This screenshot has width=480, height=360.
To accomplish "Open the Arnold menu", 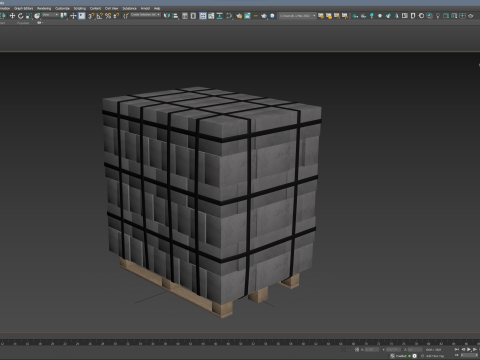I will coord(145,8).
